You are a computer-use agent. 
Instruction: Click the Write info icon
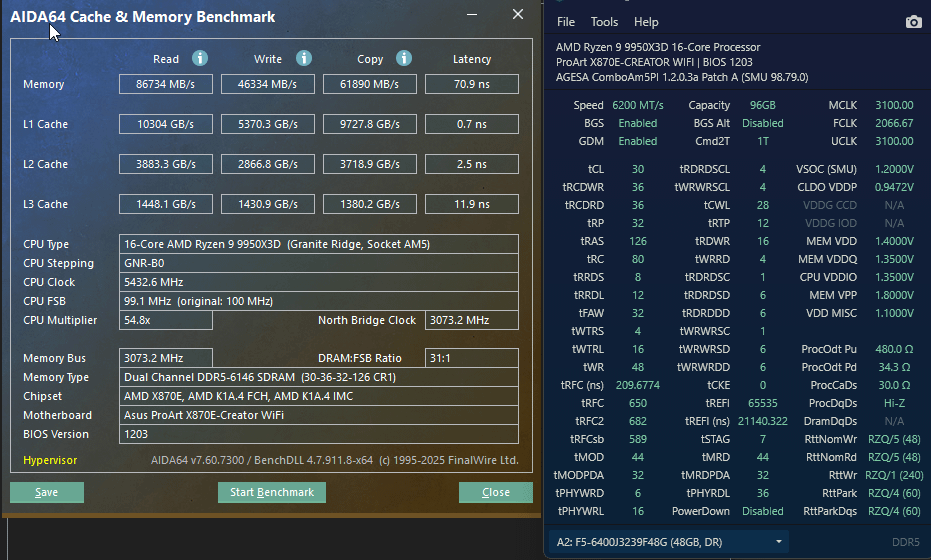pyautogui.click(x=304, y=58)
